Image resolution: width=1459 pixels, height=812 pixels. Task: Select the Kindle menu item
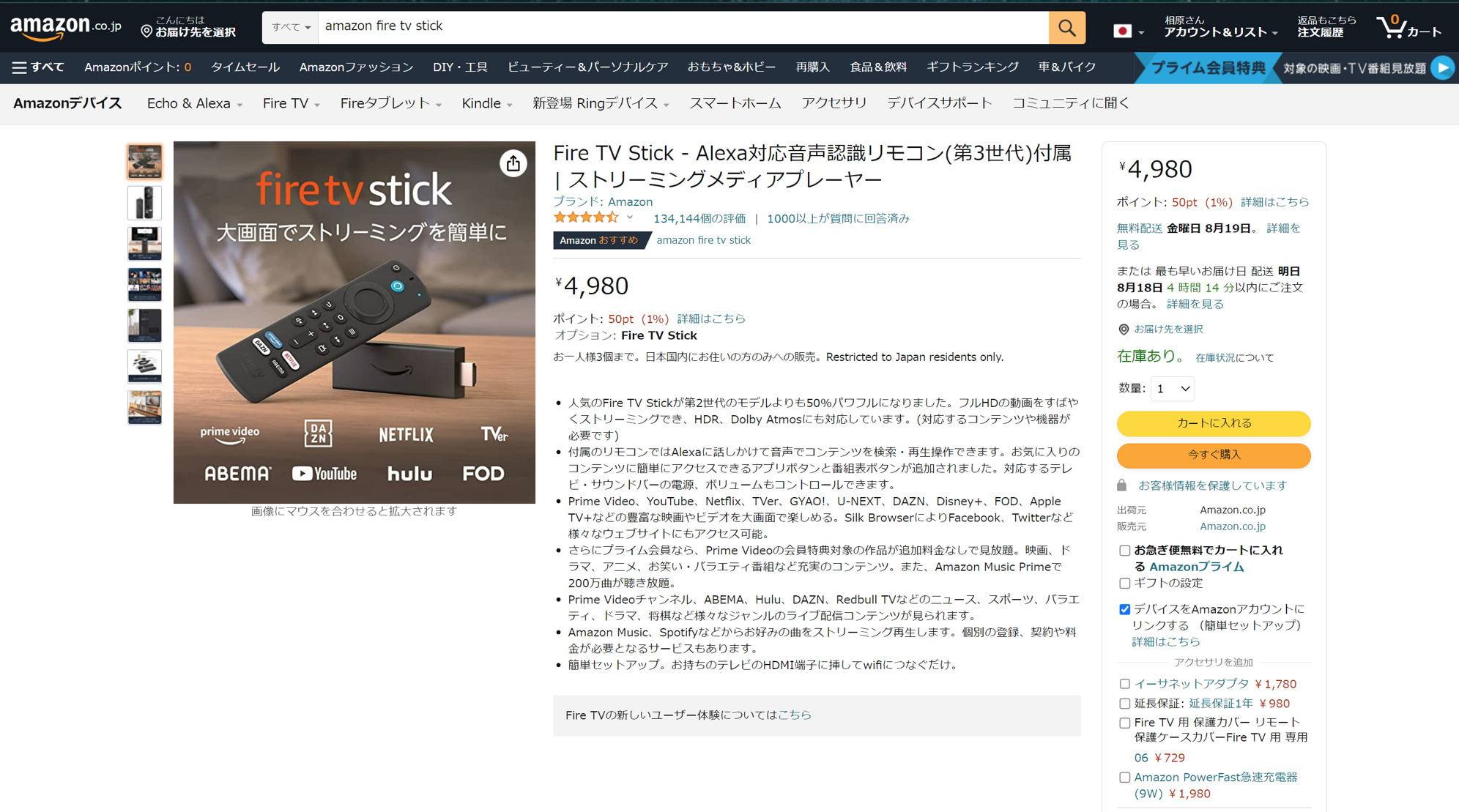(x=481, y=103)
